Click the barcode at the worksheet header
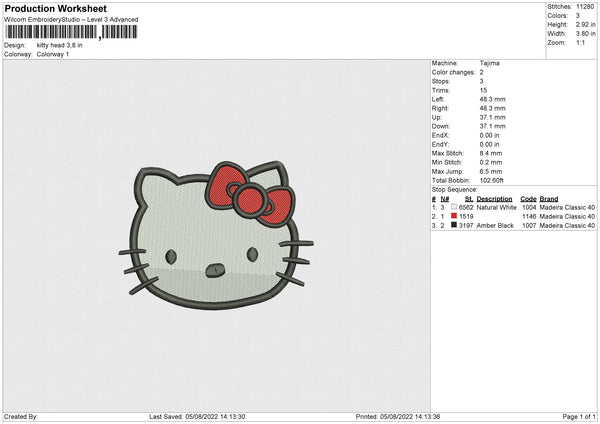This screenshot has width=600, height=424. tap(71, 32)
